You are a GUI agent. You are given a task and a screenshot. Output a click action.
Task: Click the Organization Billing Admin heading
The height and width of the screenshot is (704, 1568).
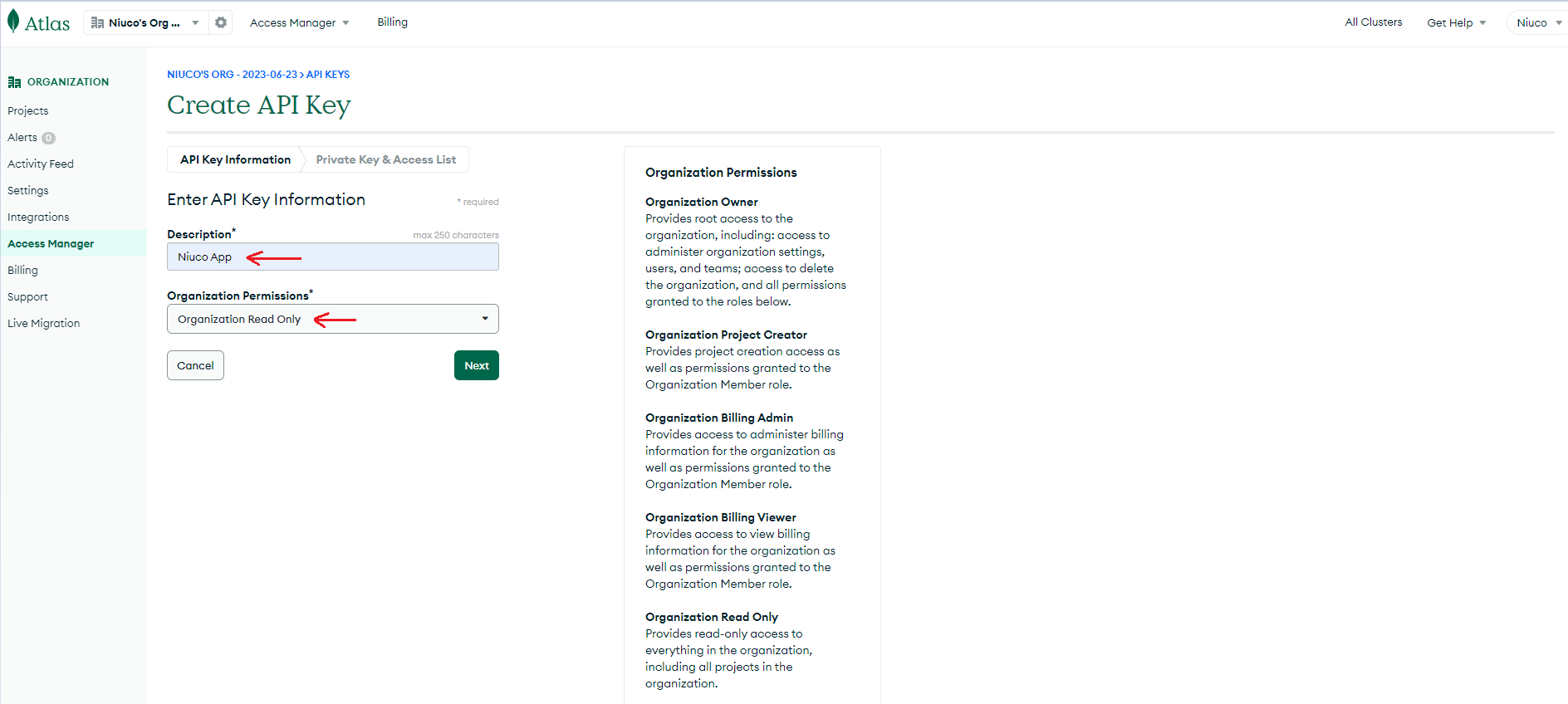coord(719,418)
